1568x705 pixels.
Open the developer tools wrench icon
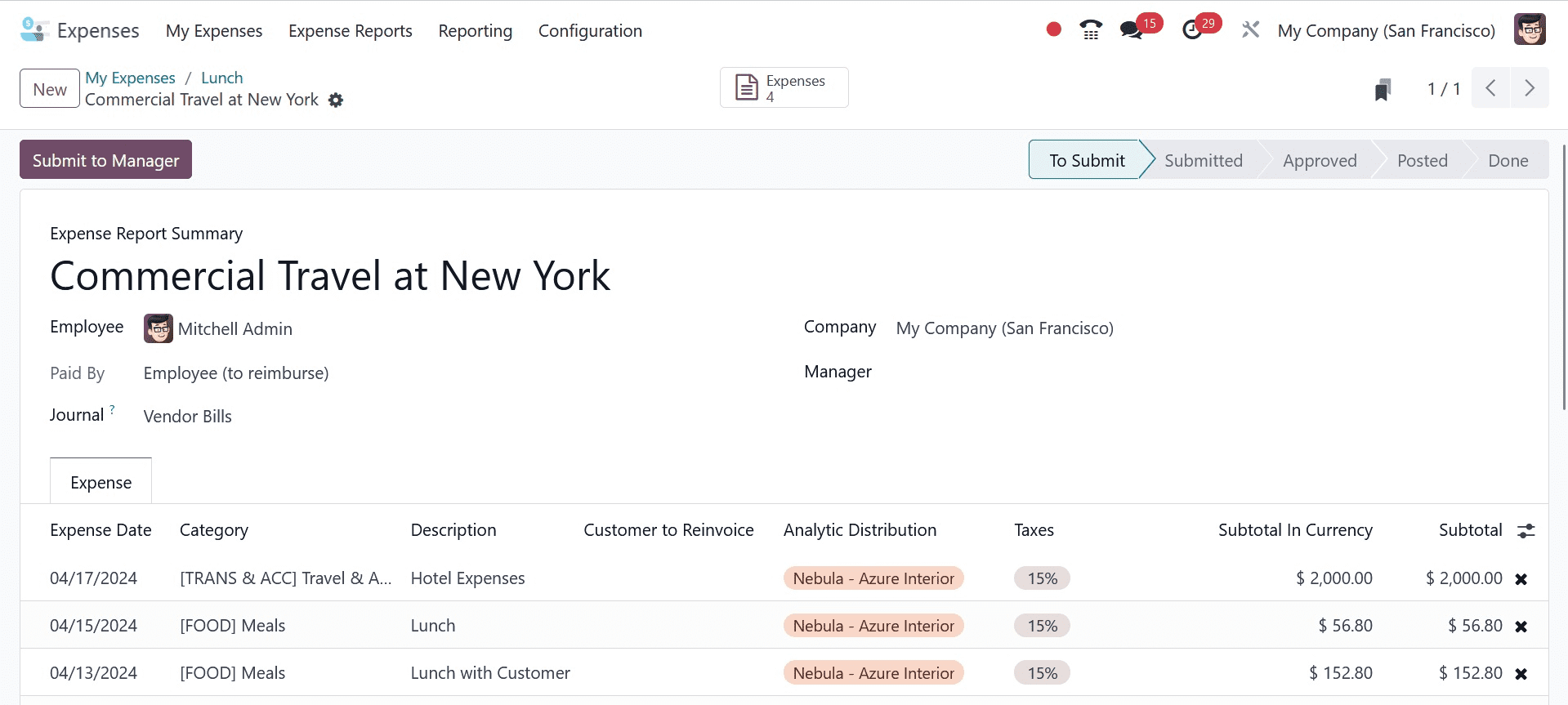click(x=1250, y=30)
